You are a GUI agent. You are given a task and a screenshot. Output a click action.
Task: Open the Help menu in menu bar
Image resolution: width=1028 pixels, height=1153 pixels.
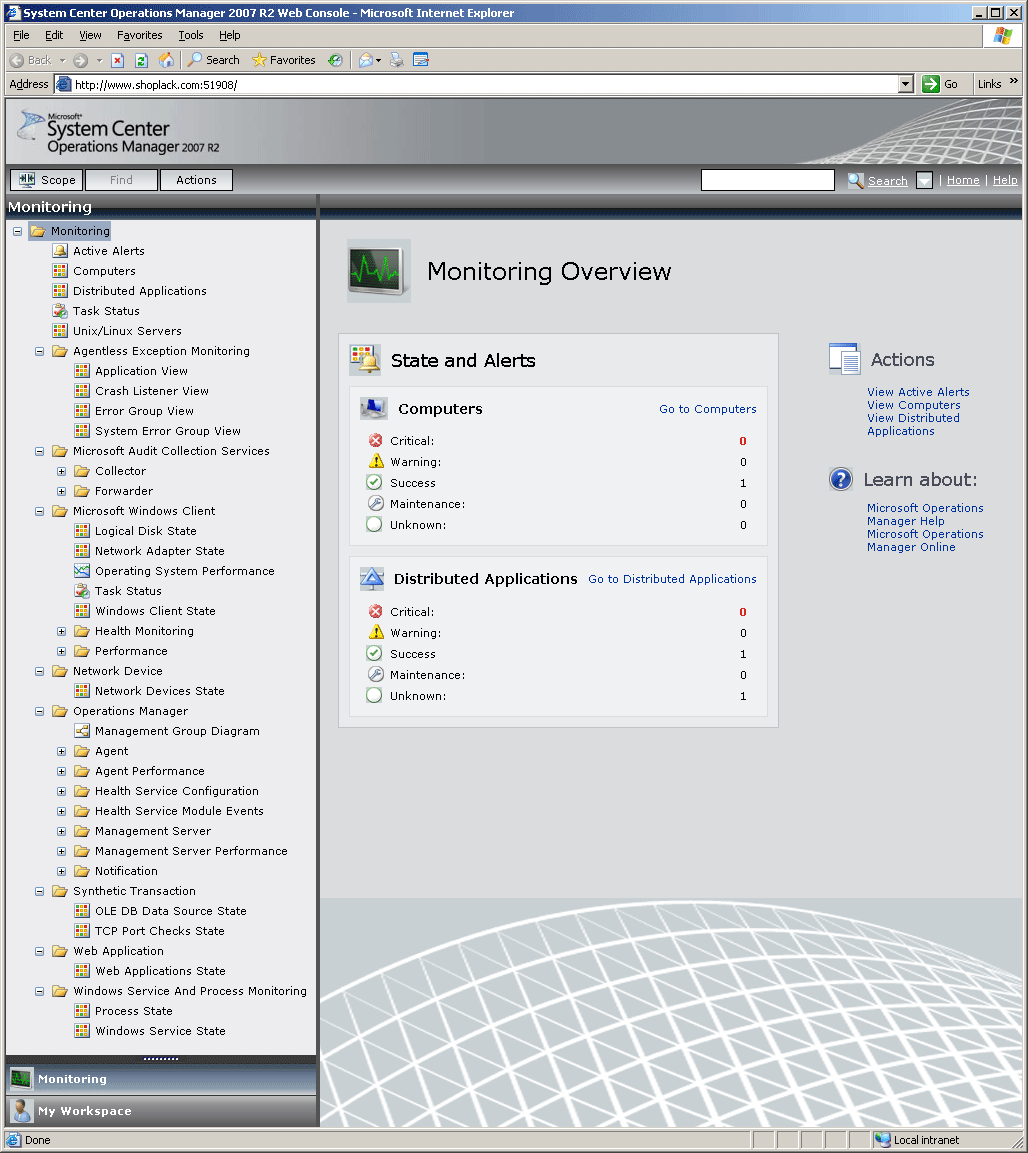click(229, 35)
